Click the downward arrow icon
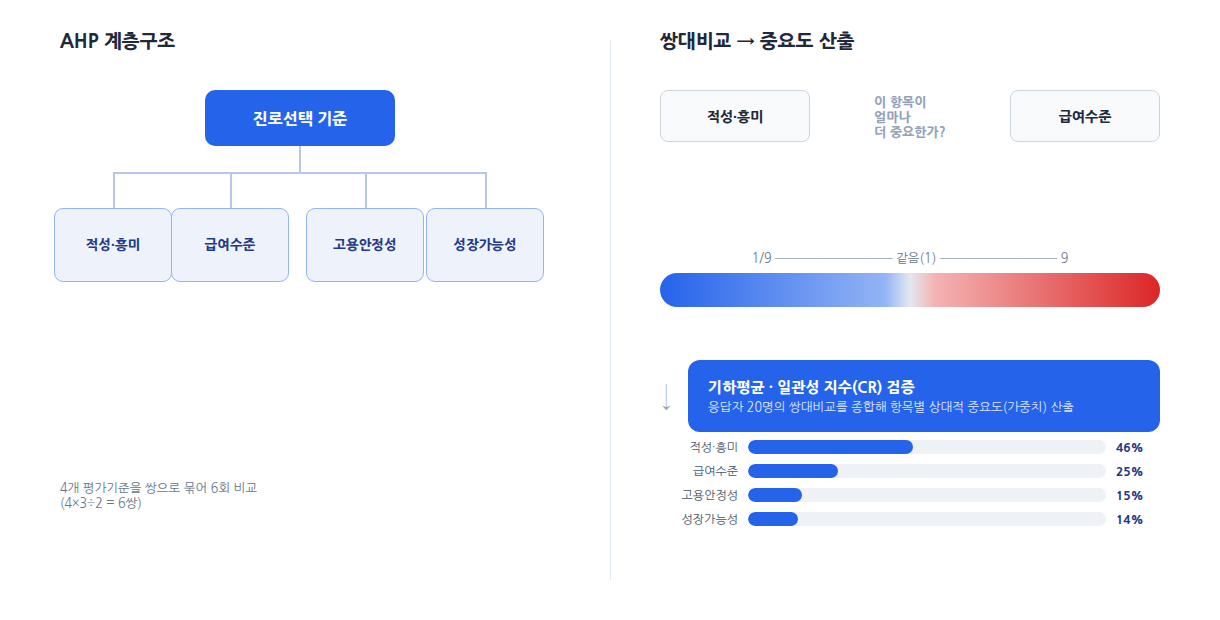 (667, 397)
